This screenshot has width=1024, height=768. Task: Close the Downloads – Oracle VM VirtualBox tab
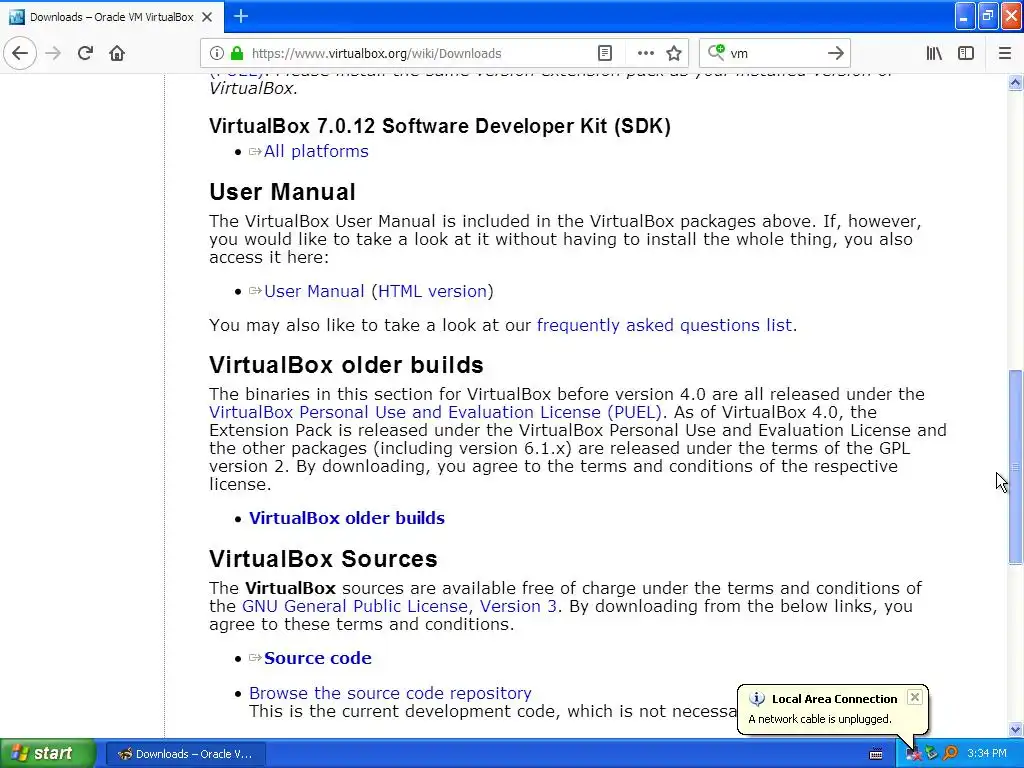point(207,17)
